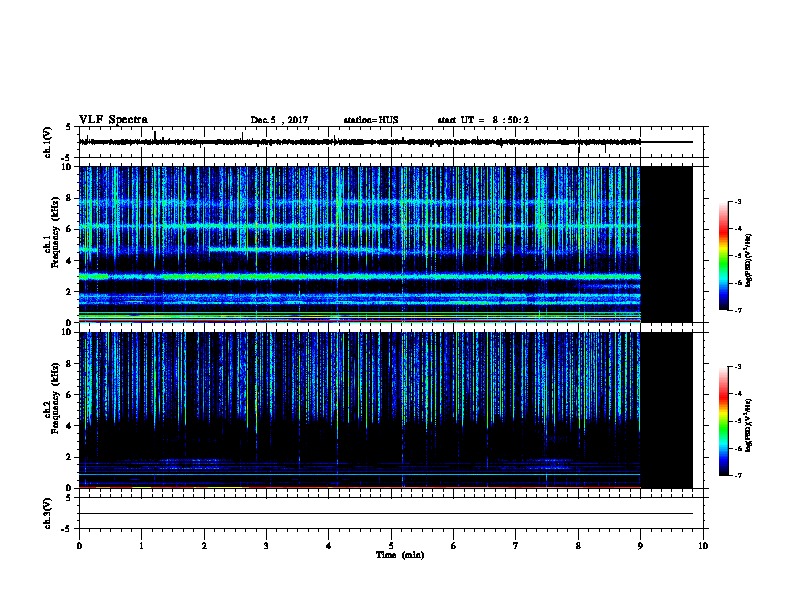Click the time axis tick label "0"
This screenshot has height=612, width=792.
79,545
